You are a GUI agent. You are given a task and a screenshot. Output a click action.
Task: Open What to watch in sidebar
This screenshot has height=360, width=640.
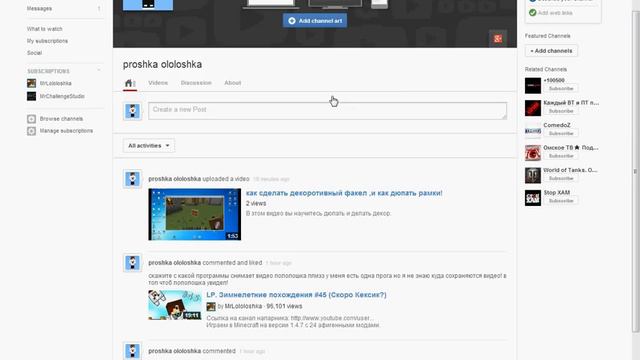(x=44, y=29)
